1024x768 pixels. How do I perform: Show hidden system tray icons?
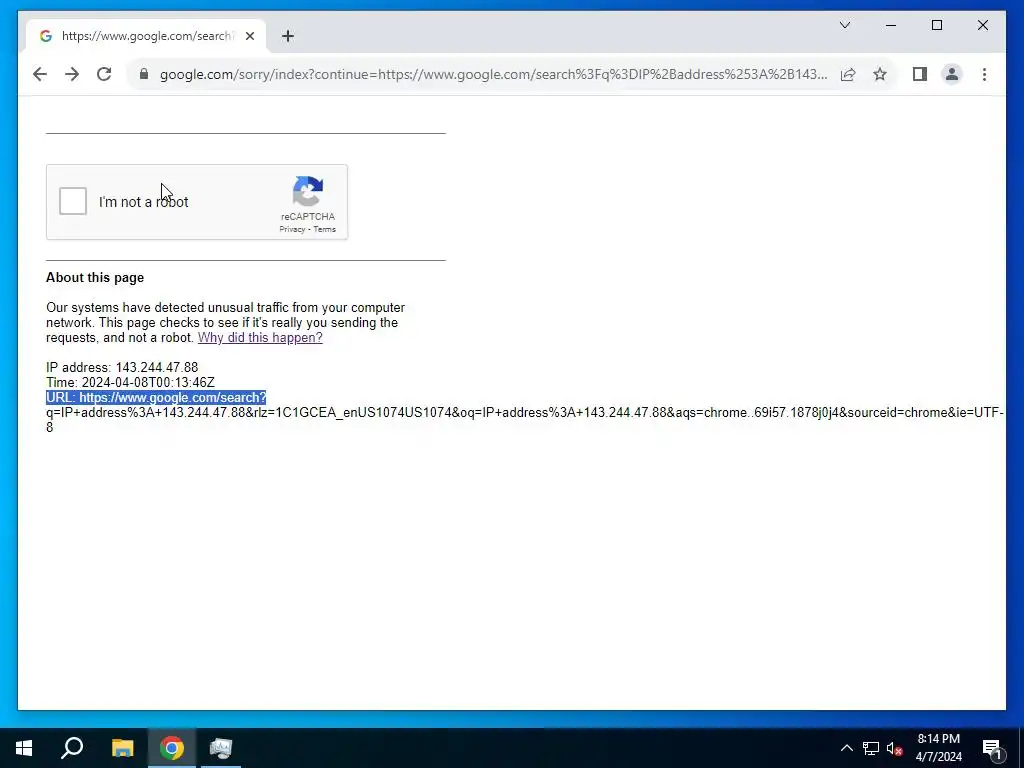pos(846,748)
